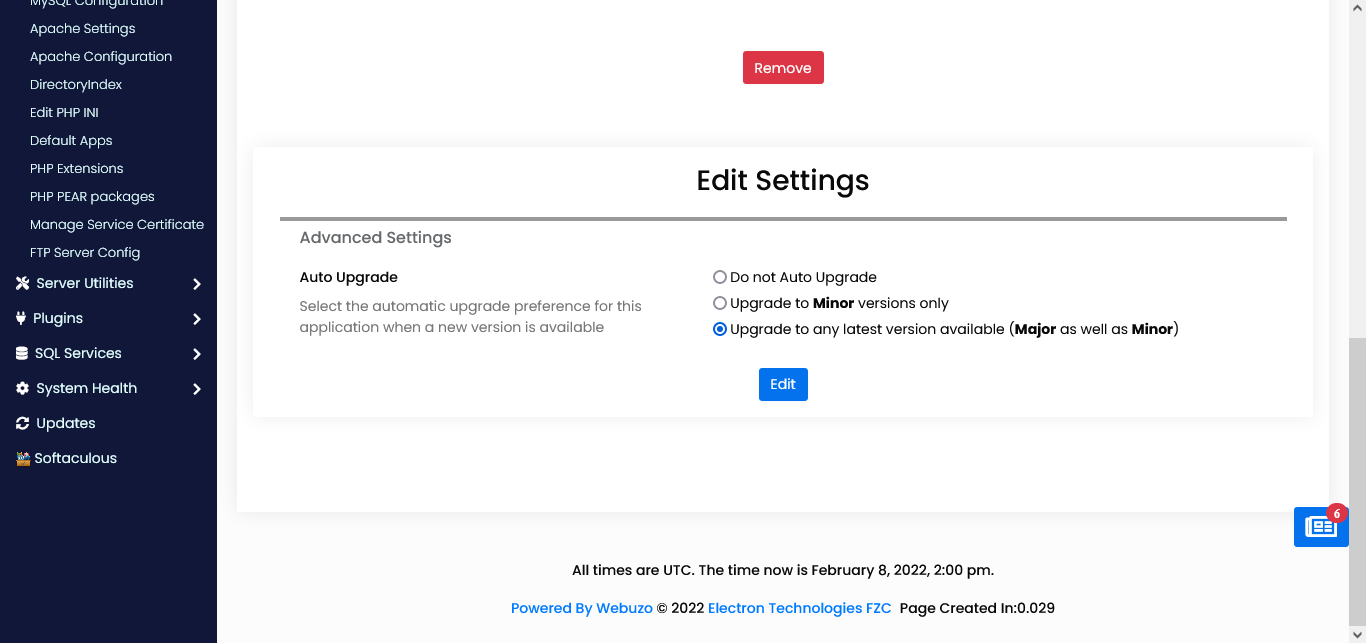Click the System Health gear icon
Image resolution: width=1366 pixels, height=643 pixels.
tap(22, 388)
